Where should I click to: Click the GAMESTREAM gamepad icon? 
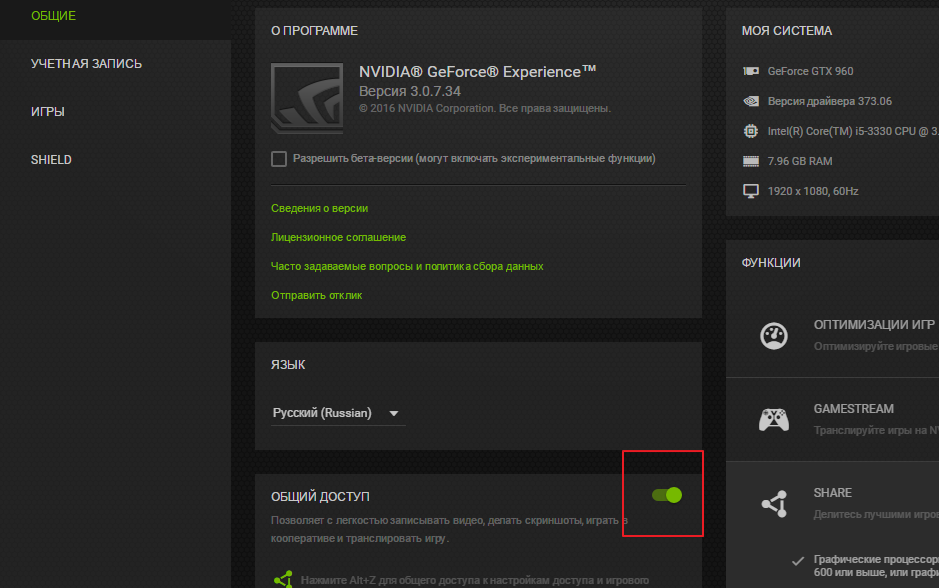(774, 419)
